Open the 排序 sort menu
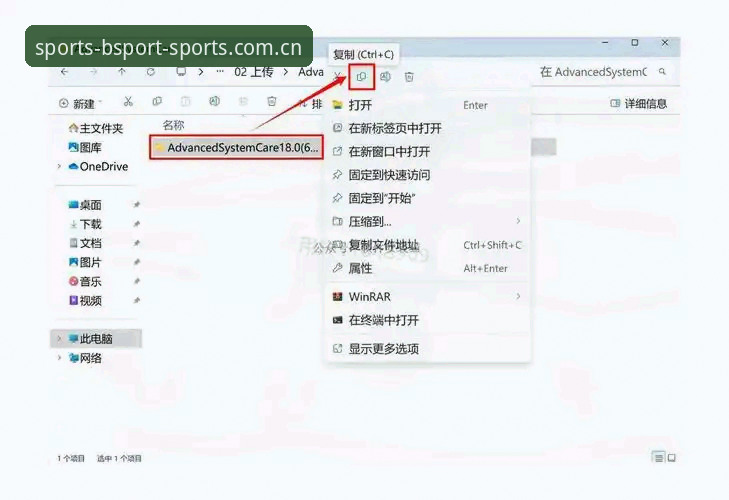This screenshot has width=729, height=500. pyautogui.click(x=311, y=104)
